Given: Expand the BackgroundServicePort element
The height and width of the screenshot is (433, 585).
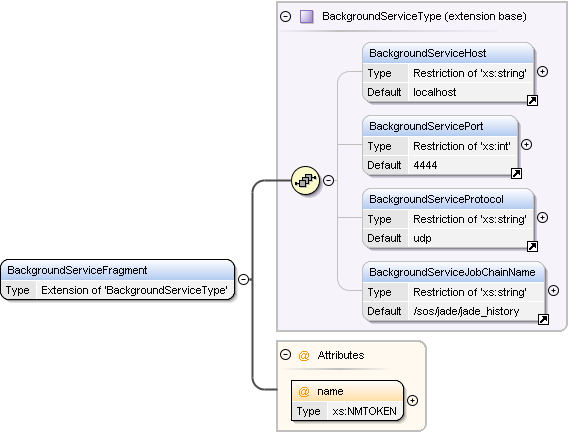Looking at the screenshot, I should tap(526, 145).
